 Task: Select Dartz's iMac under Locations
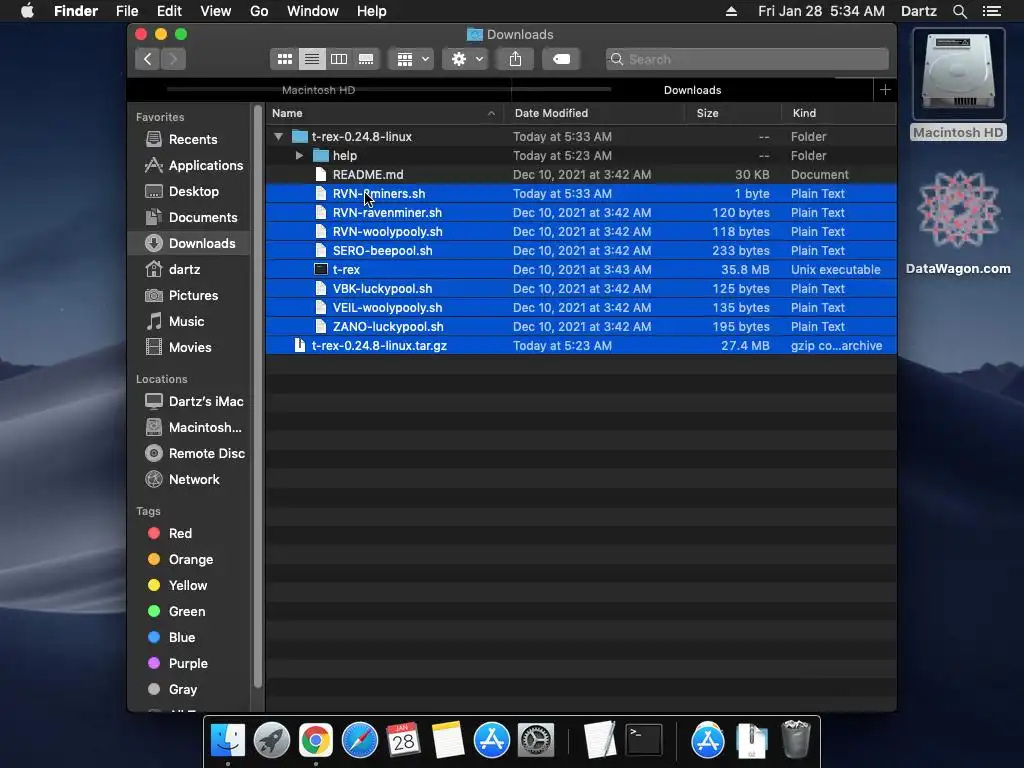[x=189, y=401]
